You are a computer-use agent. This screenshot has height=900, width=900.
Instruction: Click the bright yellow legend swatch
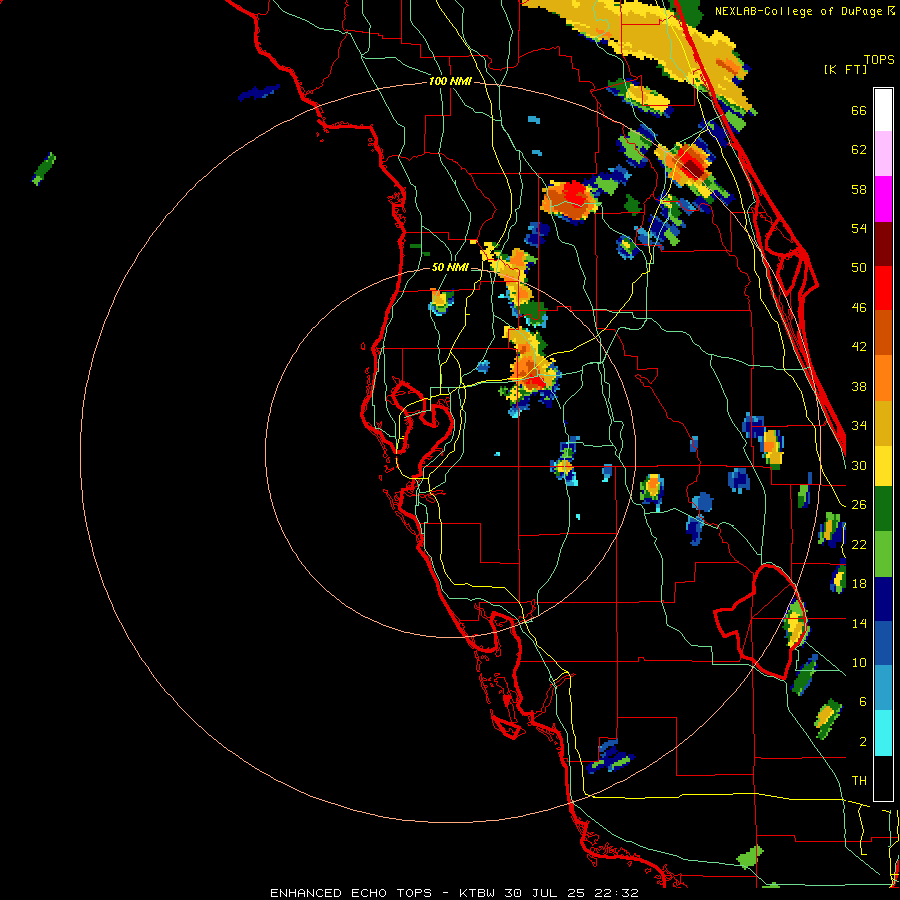tap(883, 467)
